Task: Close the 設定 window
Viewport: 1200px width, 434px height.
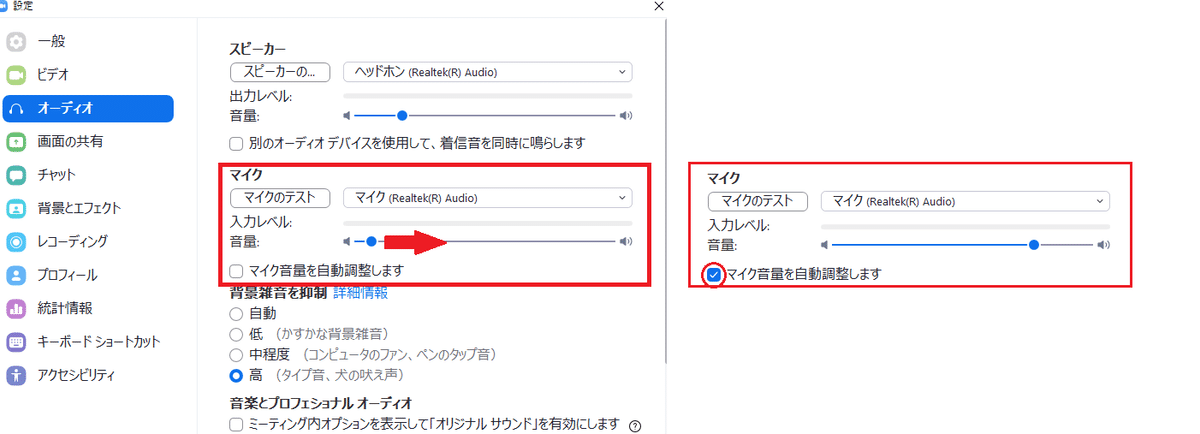Action: click(x=657, y=6)
